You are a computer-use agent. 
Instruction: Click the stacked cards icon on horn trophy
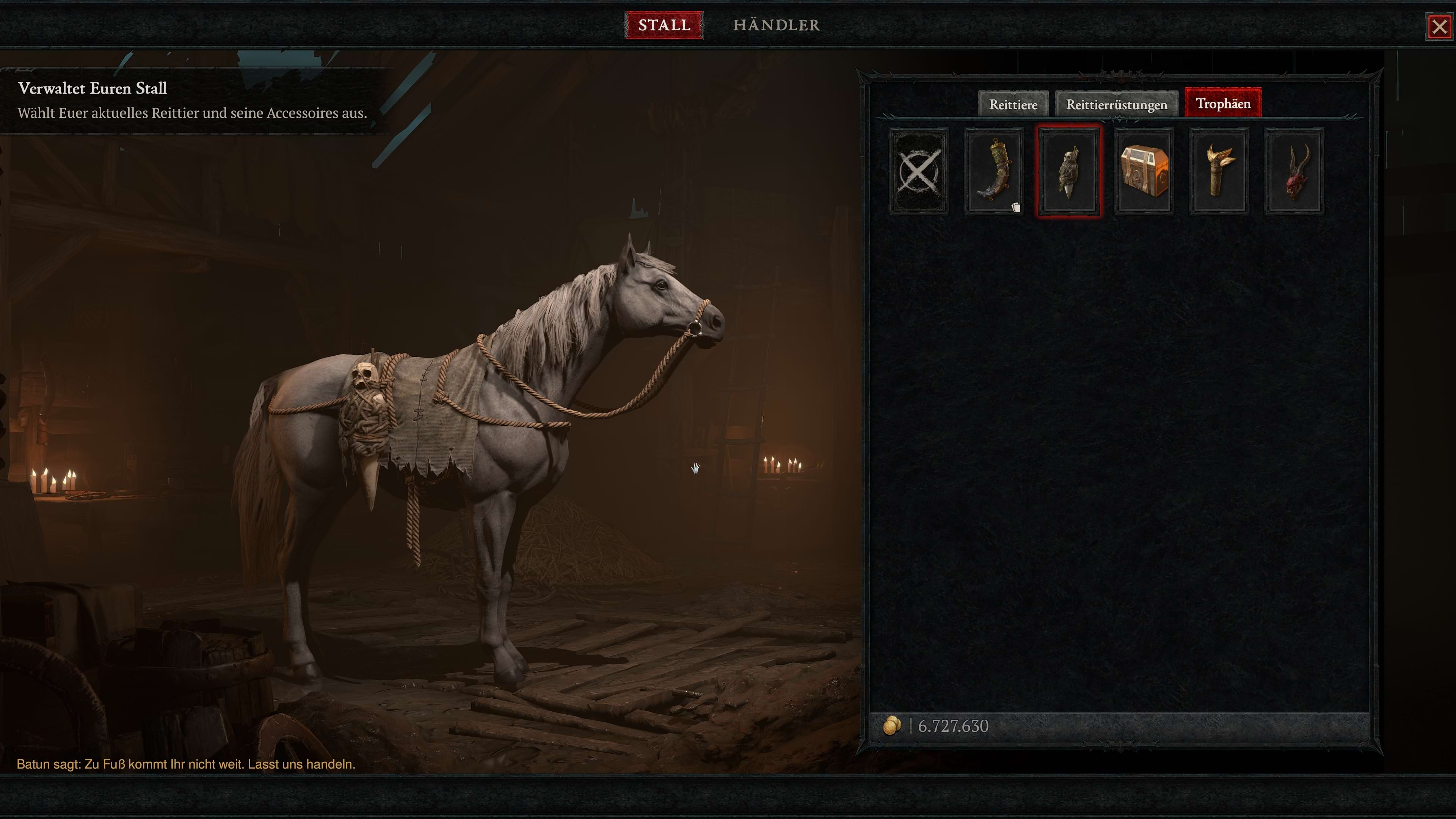pyautogui.click(x=1016, y=207)
